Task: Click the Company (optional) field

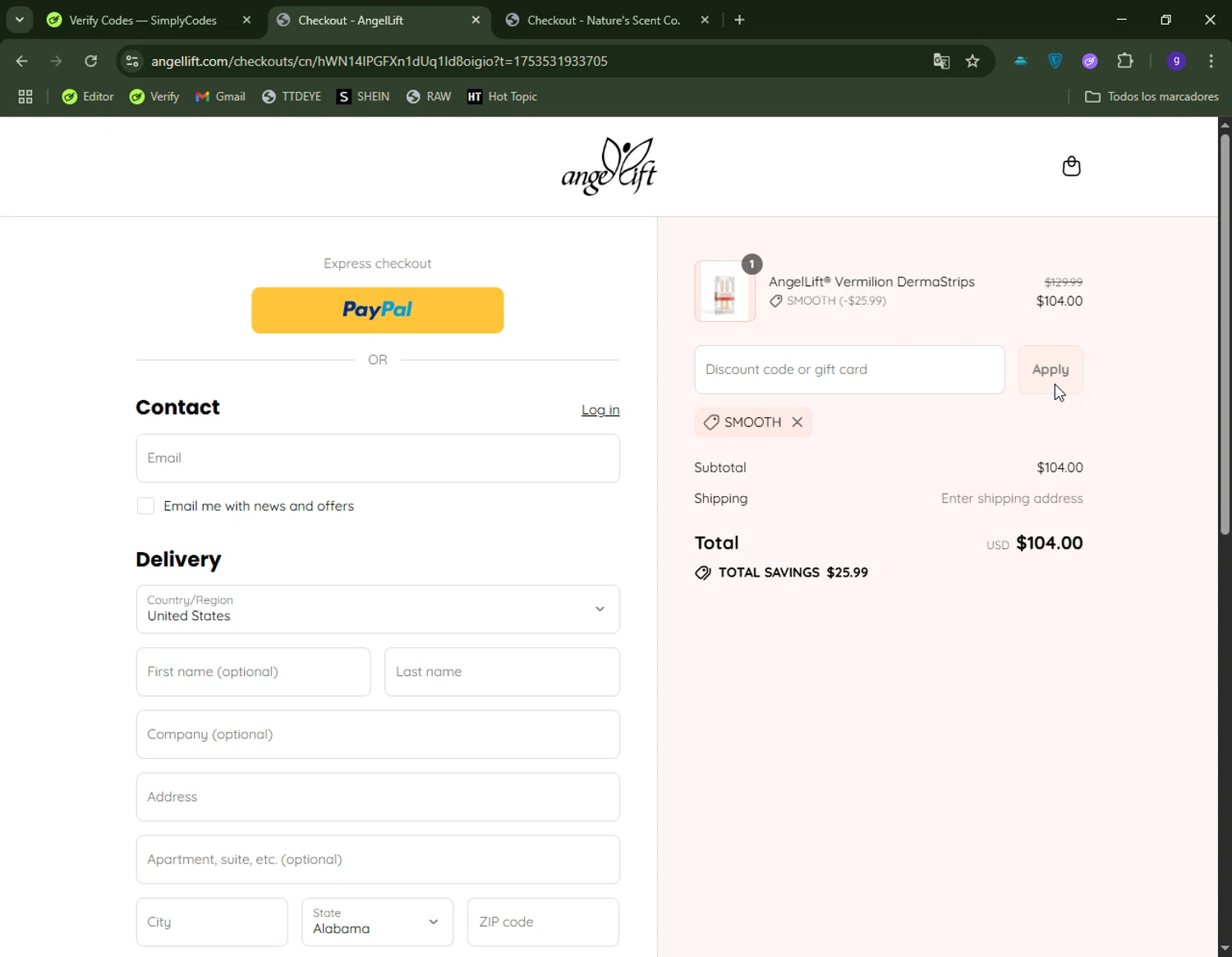Action: (x=378, y=734)
